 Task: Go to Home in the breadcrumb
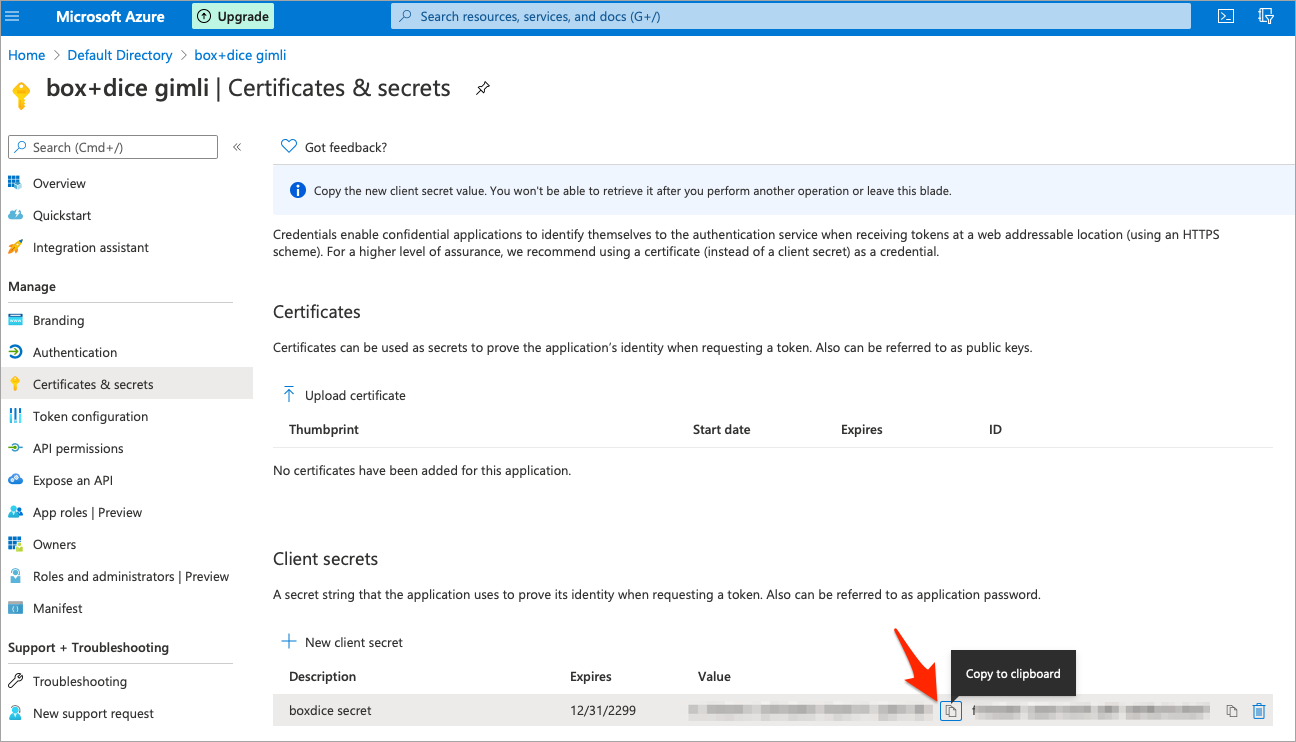point(27,55)
